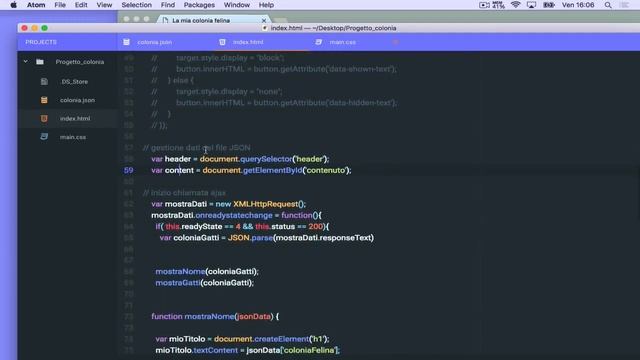Close the main.css tab with red marker
640x360 pixels.
coord(395,42)
